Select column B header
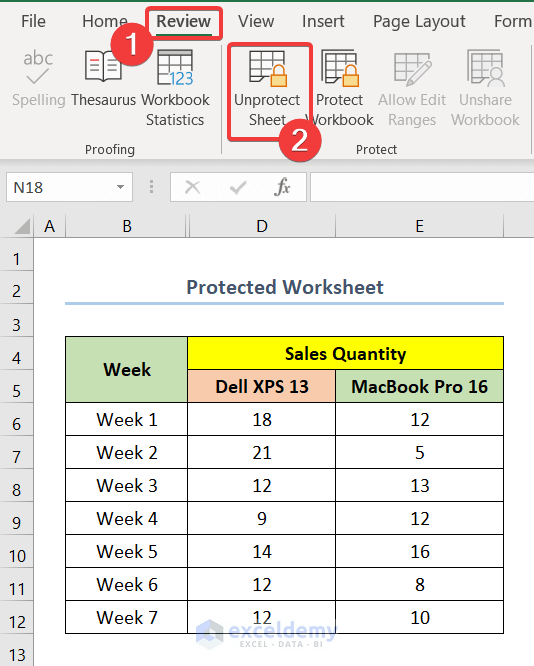This screenshot has height=666, width=534. click(127, 226)
